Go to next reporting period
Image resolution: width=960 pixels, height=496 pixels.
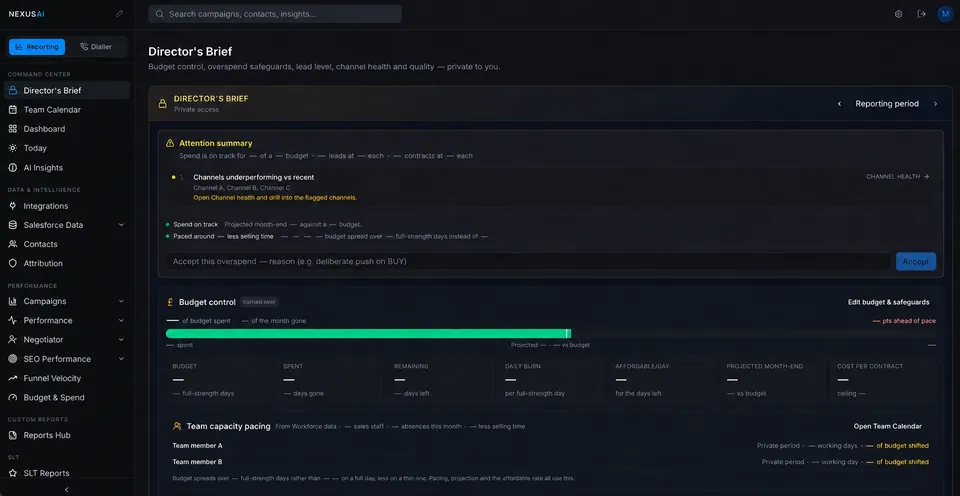(936, 103)
